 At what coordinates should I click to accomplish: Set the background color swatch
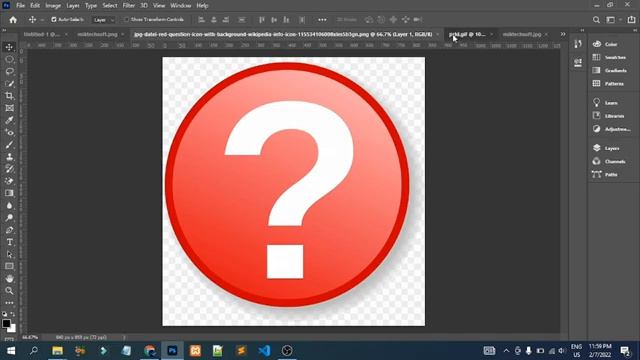point(13,329)
